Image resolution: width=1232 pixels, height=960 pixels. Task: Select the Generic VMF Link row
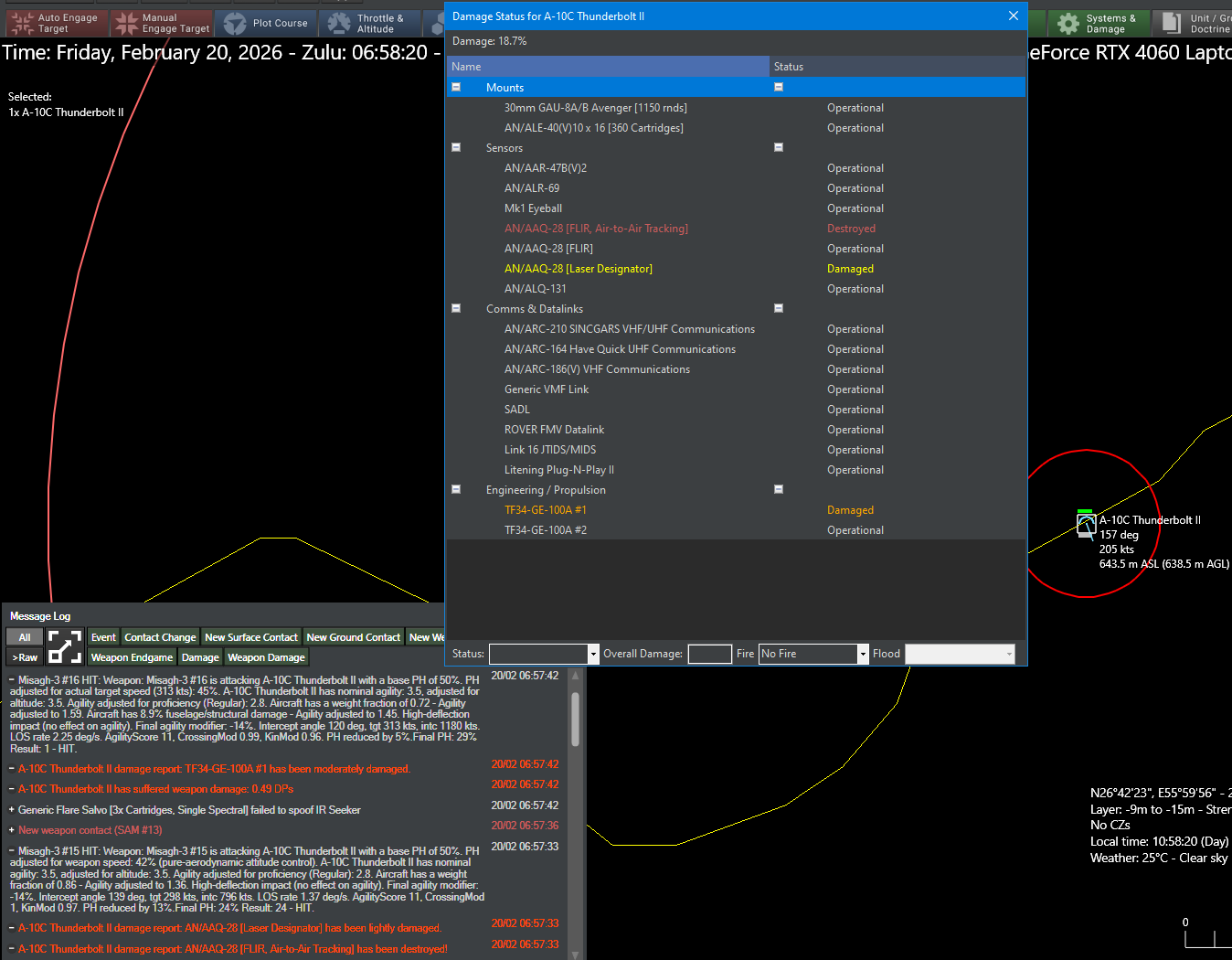tap(736, 389)
